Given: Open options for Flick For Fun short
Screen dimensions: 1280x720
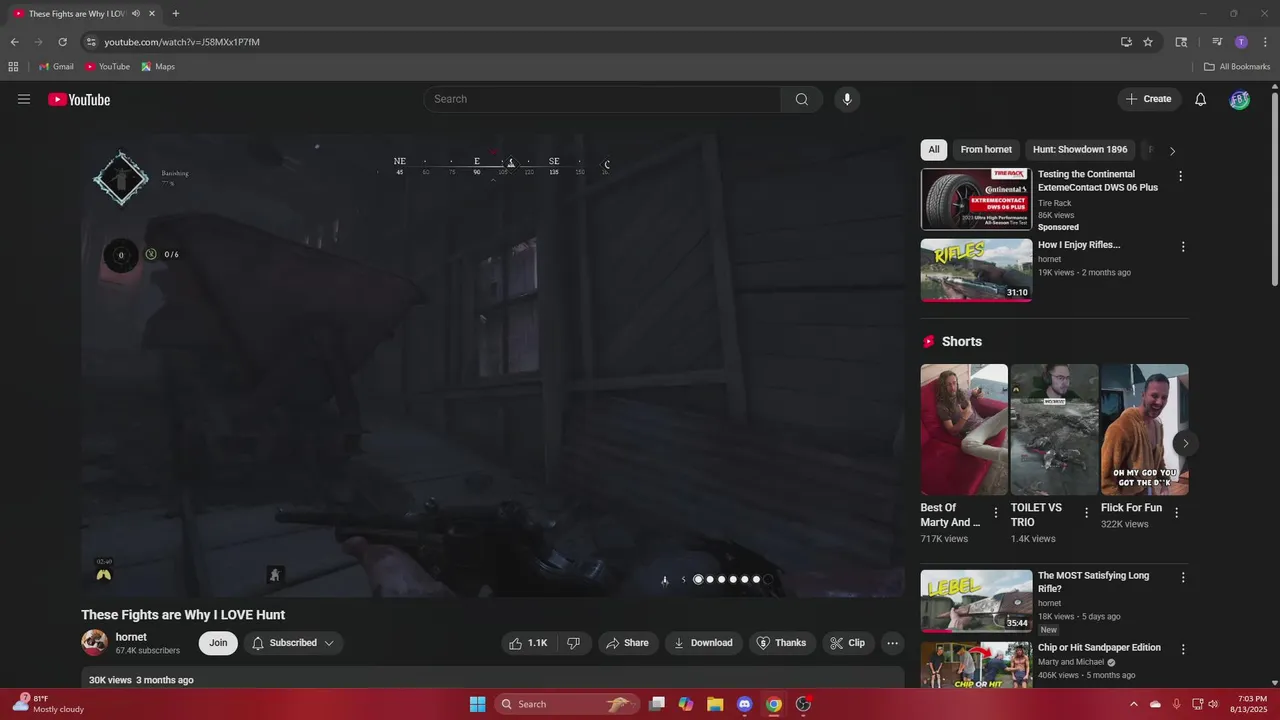Looking at the screenshot, I should 1177,513.
